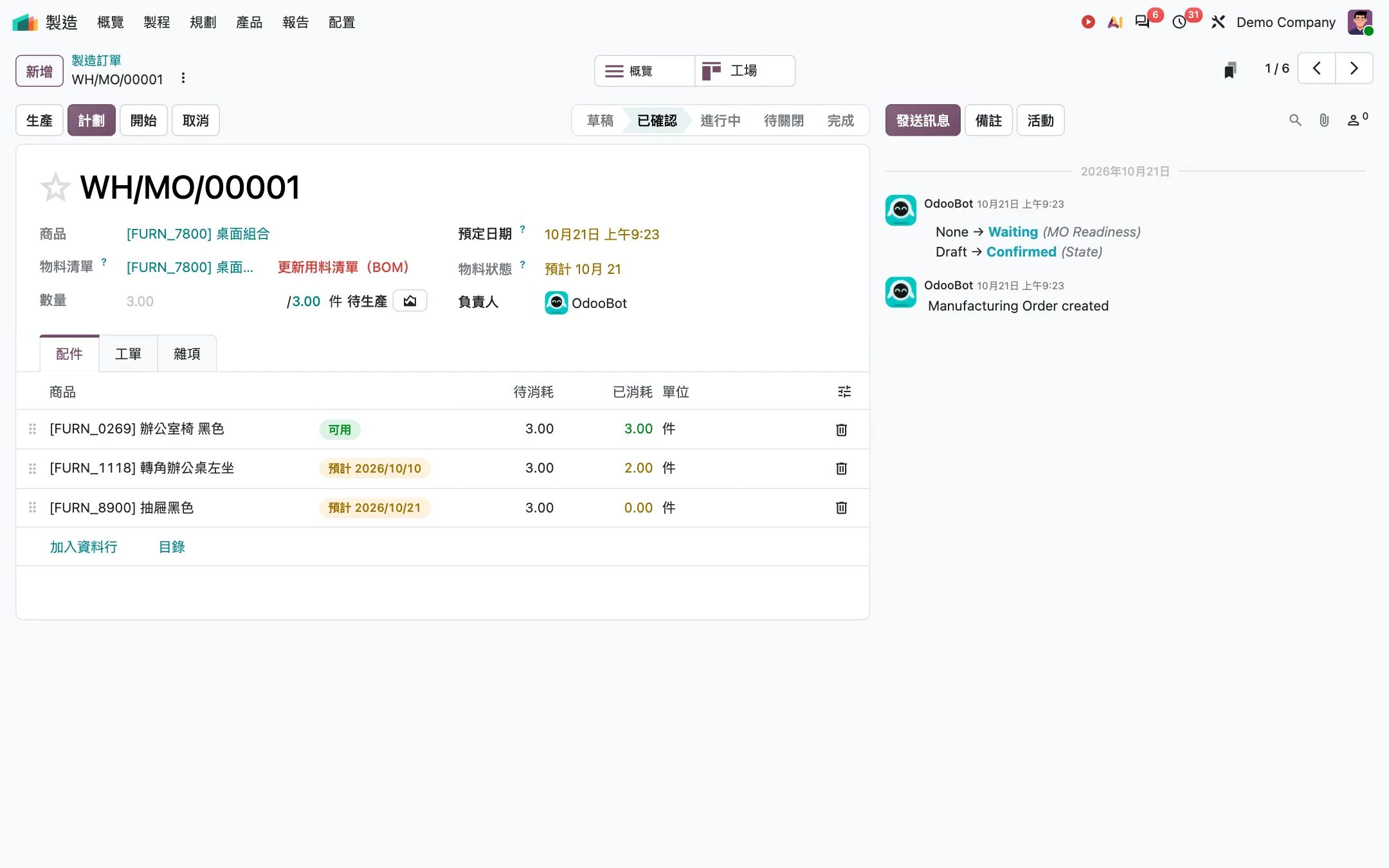Image resolution: width=1389 pixels, height=868 pixels.
Task: Open the 規劃 menu
Action: coord(203,23)
